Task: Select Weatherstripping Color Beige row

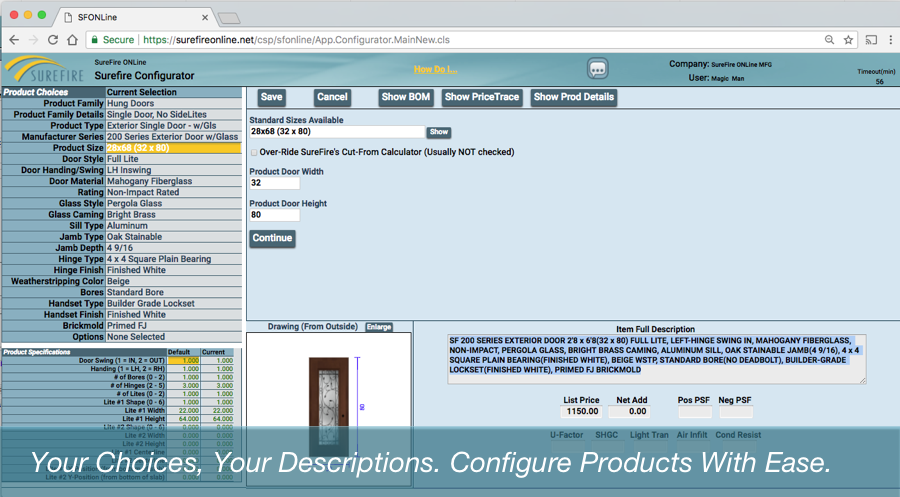Action: pyautogui.click(x=122, y=281)
